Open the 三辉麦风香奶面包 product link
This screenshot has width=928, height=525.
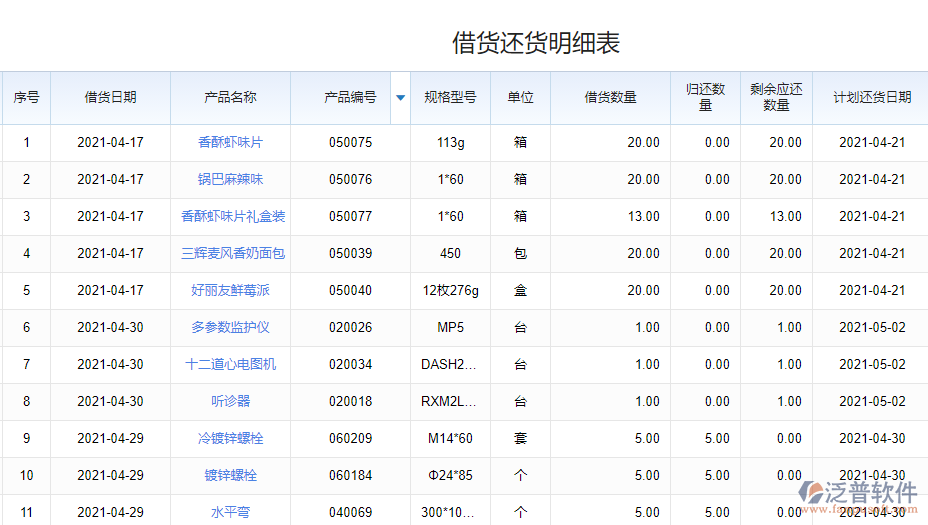pos(233,254)
